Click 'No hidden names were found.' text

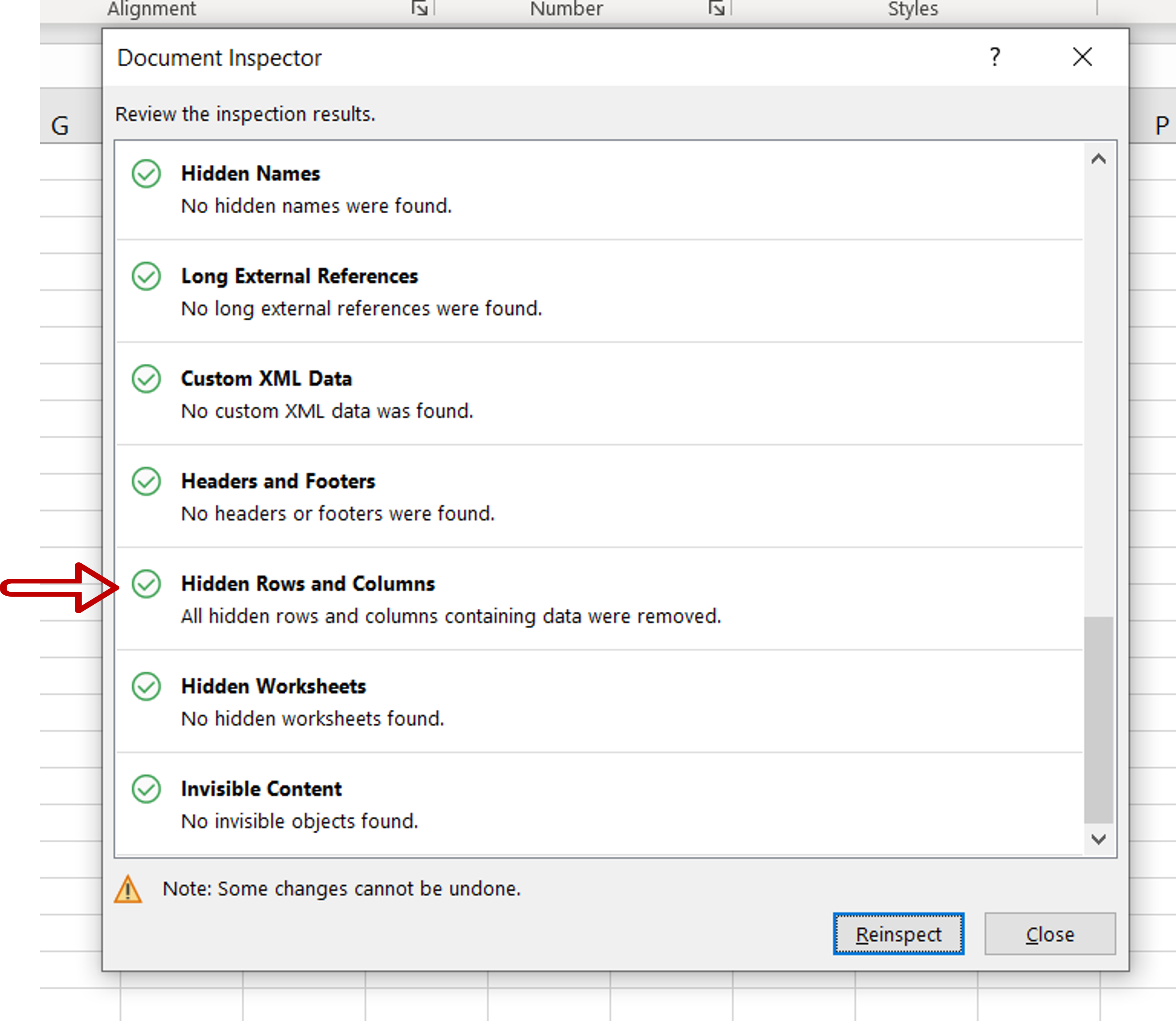[316, 206]
